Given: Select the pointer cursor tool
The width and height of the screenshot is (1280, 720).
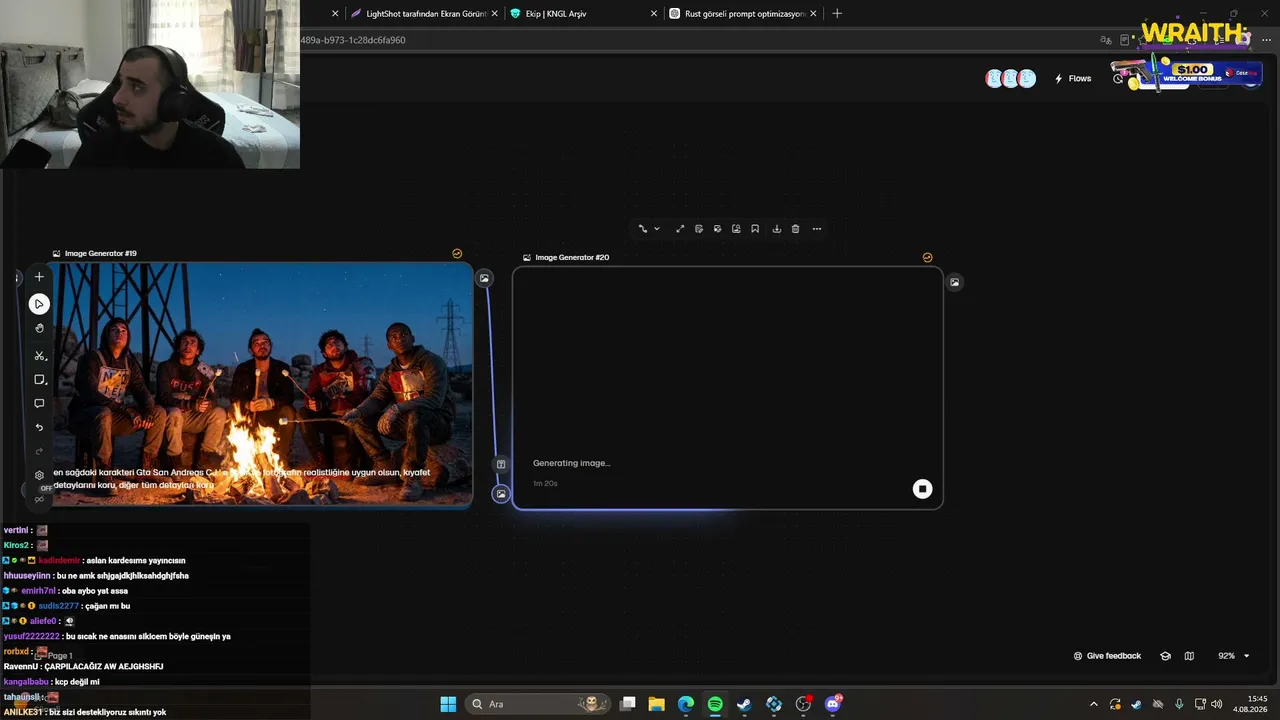Looking at the screenshot, I should tap(39, 304).
